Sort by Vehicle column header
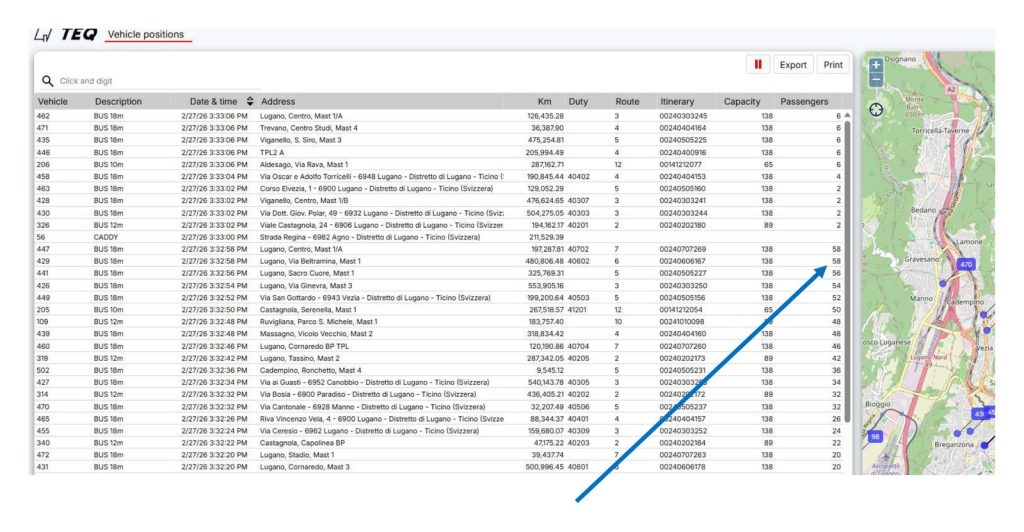This screenshot has width=1024, height=532. (x=52, y=101)
